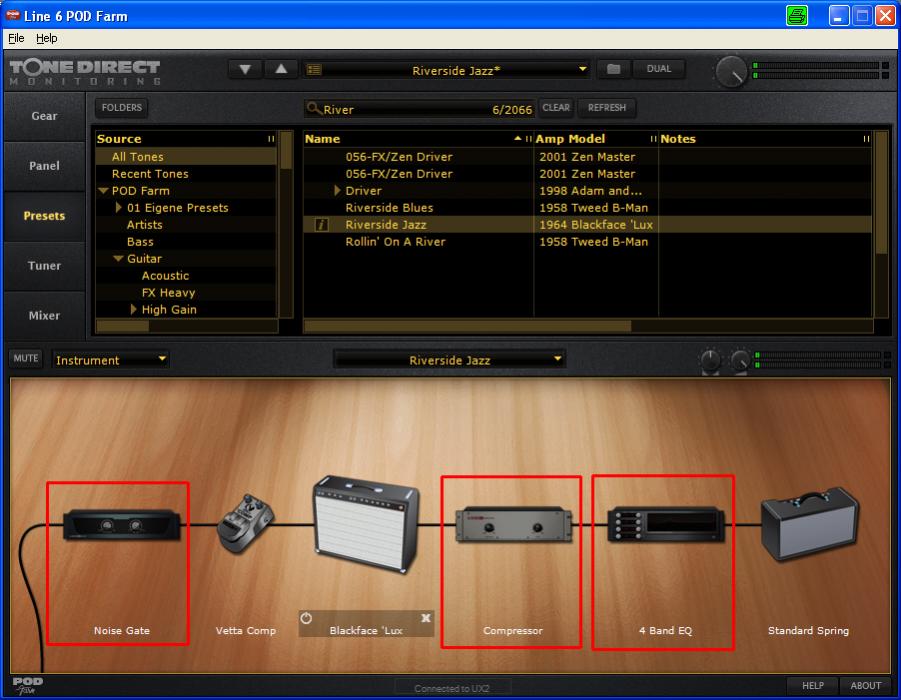The height and width of the screenshot is (700, 901).
Task: Select the Standard Spring reverb unit
Action: tap(810, 524)
